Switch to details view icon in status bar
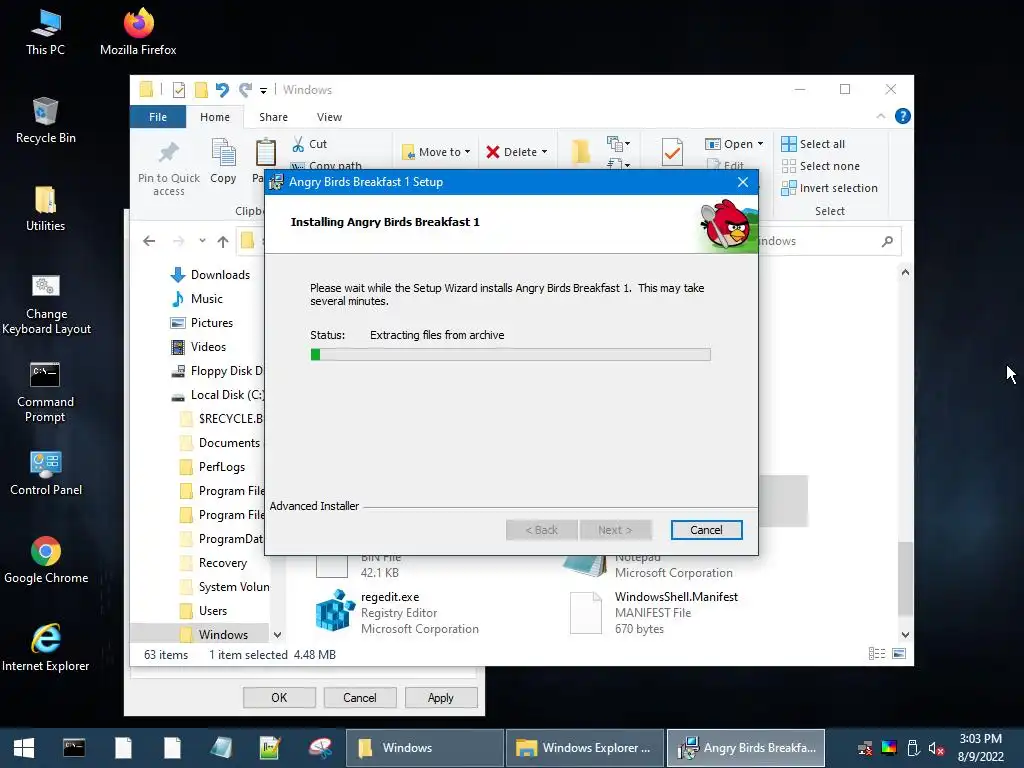1024x768 pixels. point(876,654)
